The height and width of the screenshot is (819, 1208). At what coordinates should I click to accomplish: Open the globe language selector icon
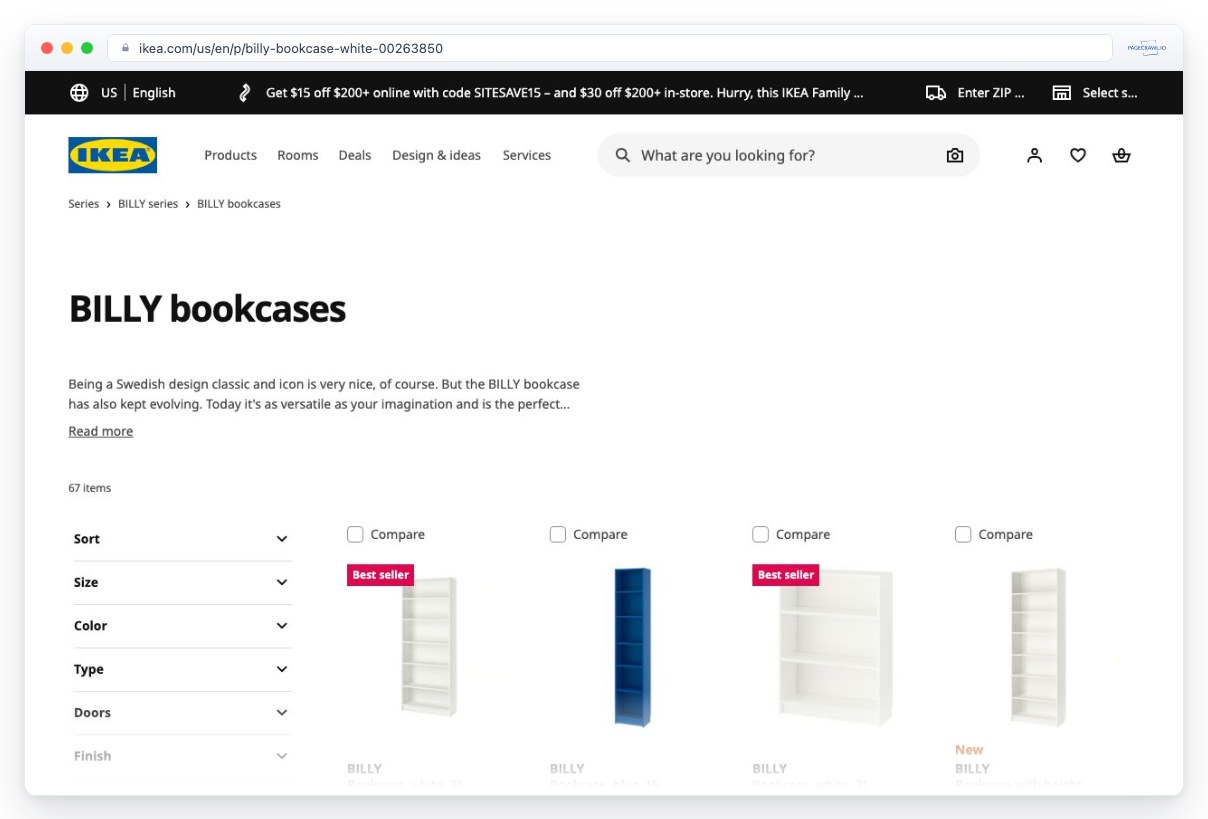(x=79, y=93)
